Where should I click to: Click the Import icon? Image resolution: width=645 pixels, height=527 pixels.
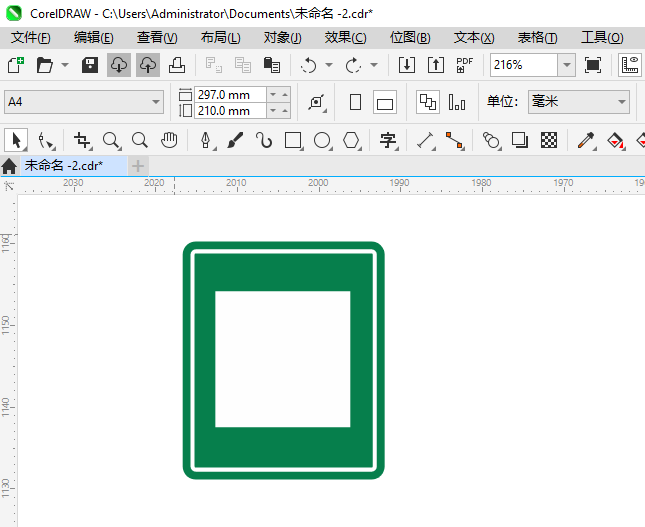coord(407,65)
